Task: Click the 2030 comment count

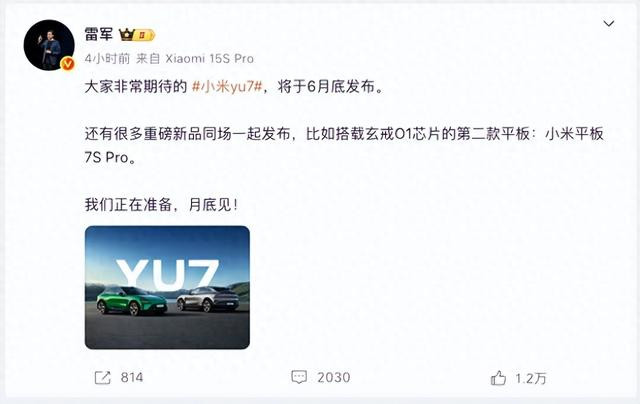Action: coord(334,377)
